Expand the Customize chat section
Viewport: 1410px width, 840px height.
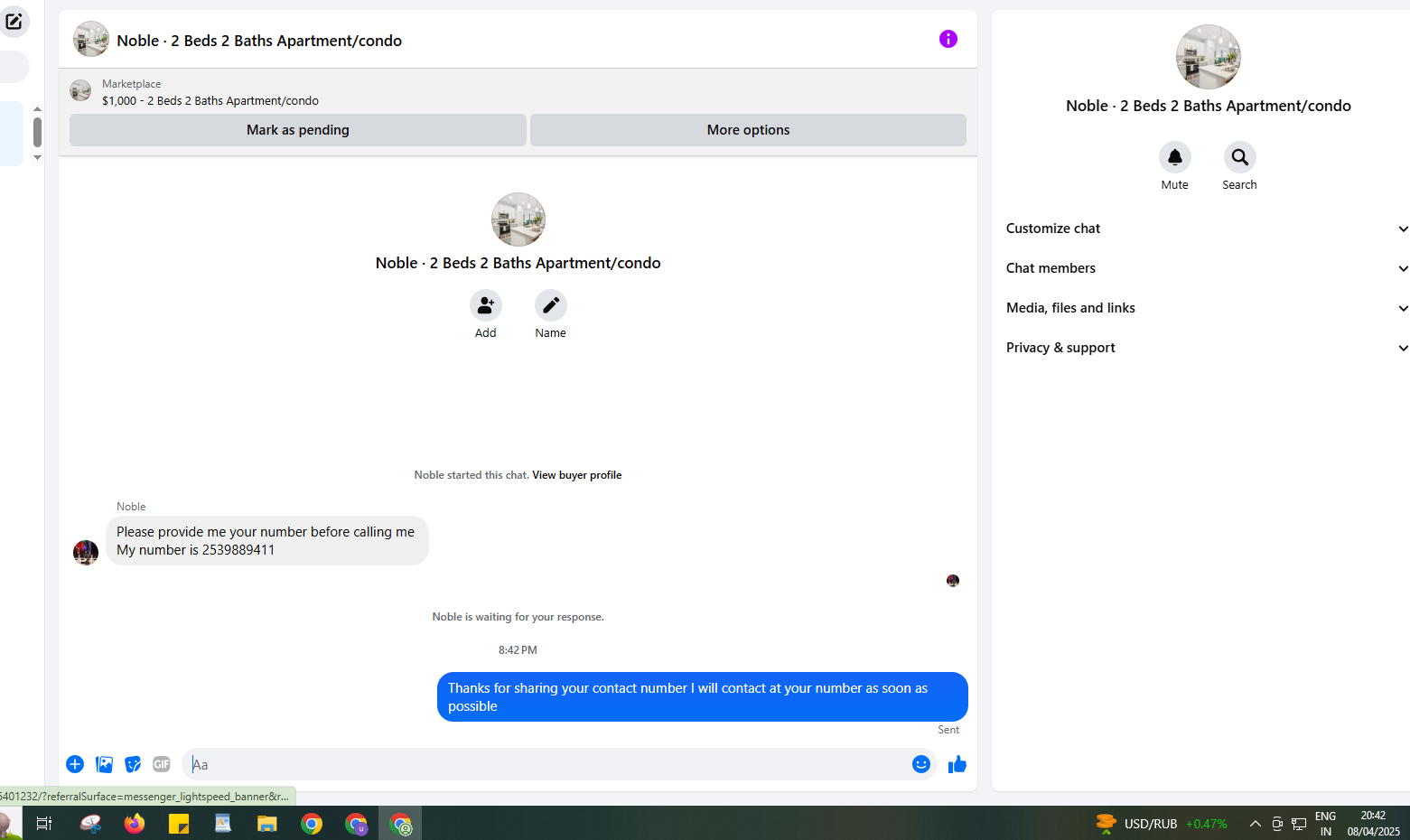pos(1207,229)
